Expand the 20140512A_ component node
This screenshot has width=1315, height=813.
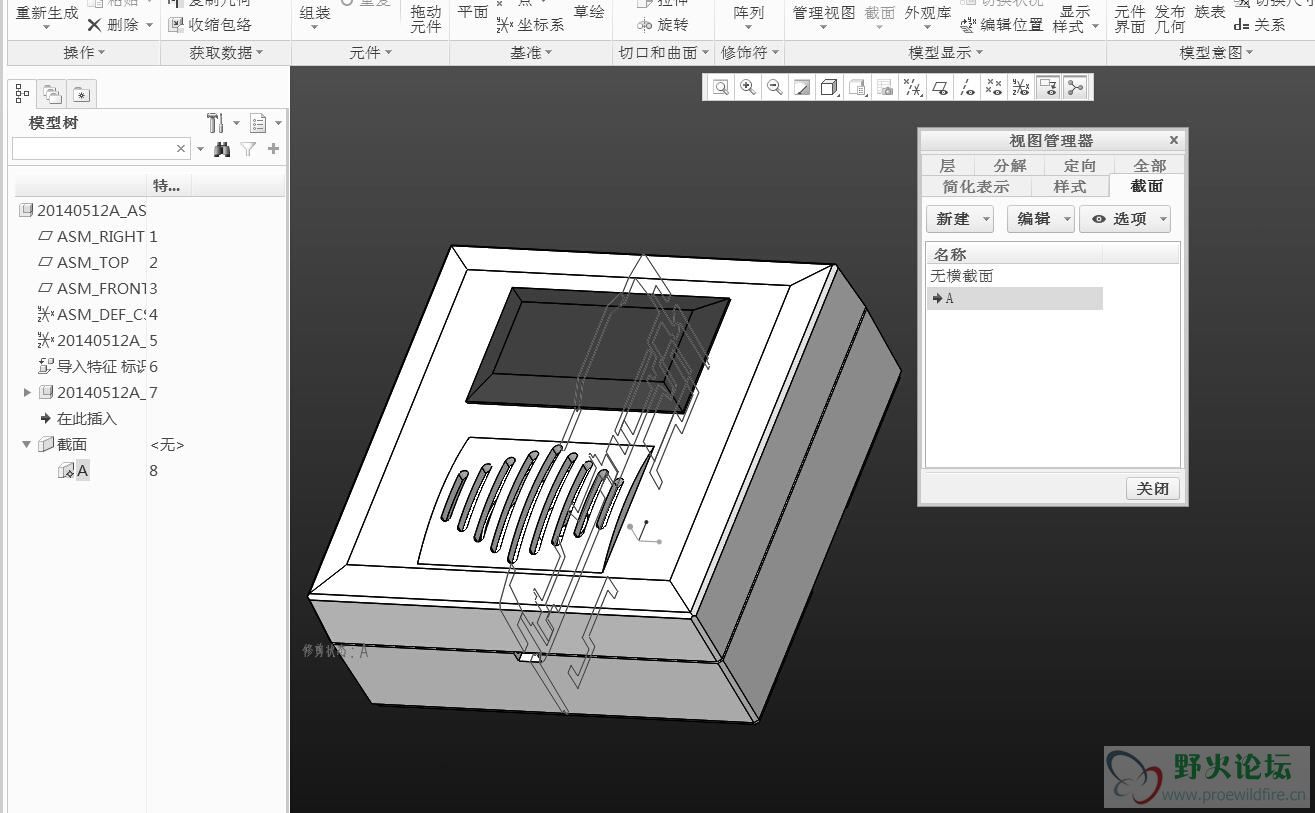[x=27, y=392]
